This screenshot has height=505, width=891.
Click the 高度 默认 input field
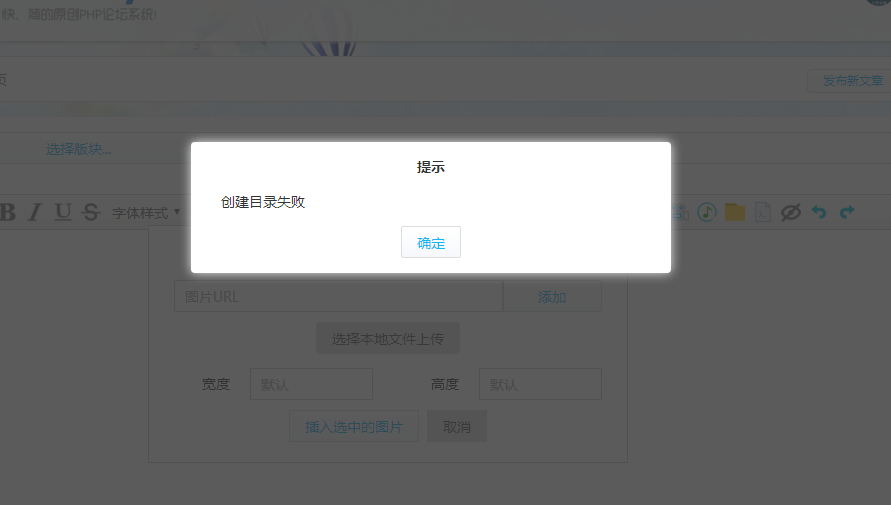pos(540,384)
